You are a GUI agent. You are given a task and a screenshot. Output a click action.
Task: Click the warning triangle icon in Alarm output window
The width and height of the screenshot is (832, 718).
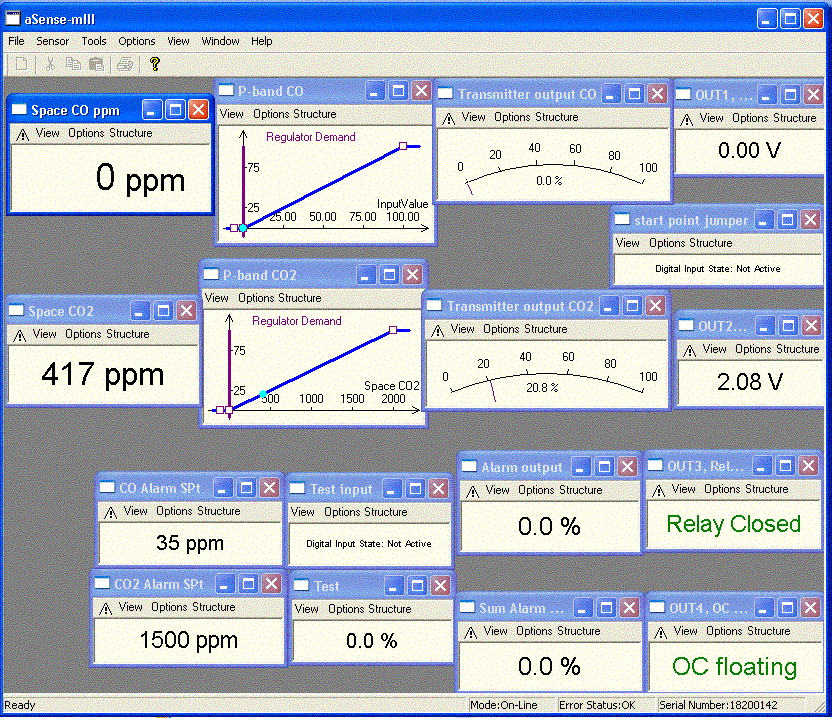tap(472, 491)
